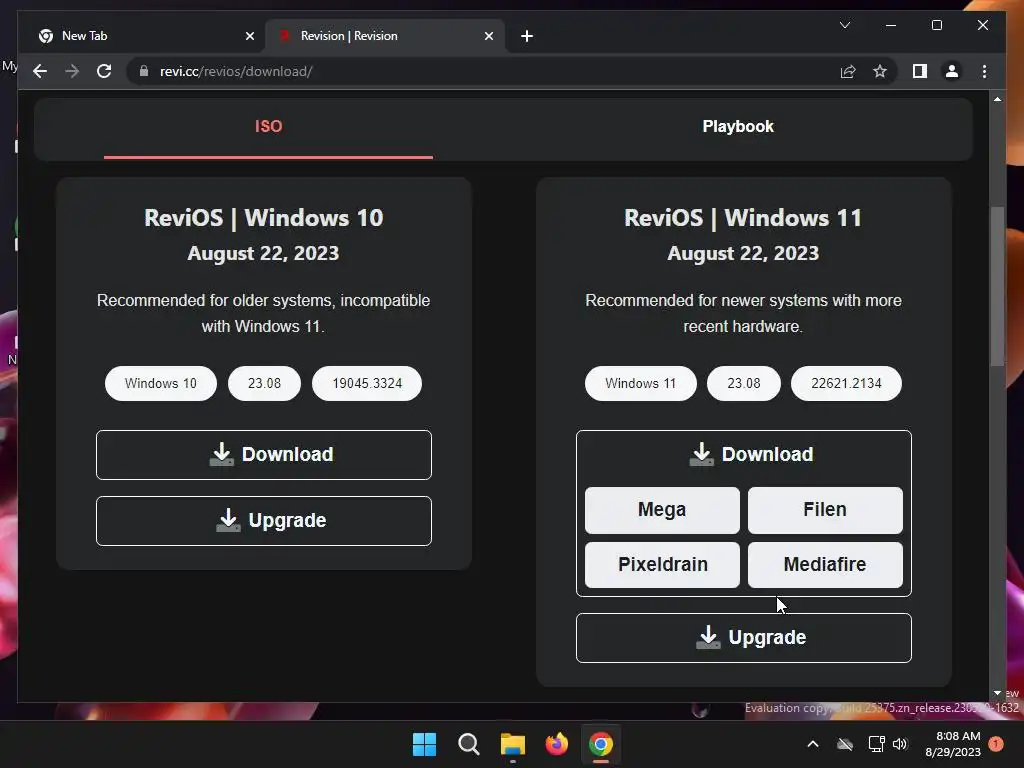Image resolution: width=1024 pixels, height=768 pixels.
Task: Click the Windows 10 tag pill
Action: 161,383
